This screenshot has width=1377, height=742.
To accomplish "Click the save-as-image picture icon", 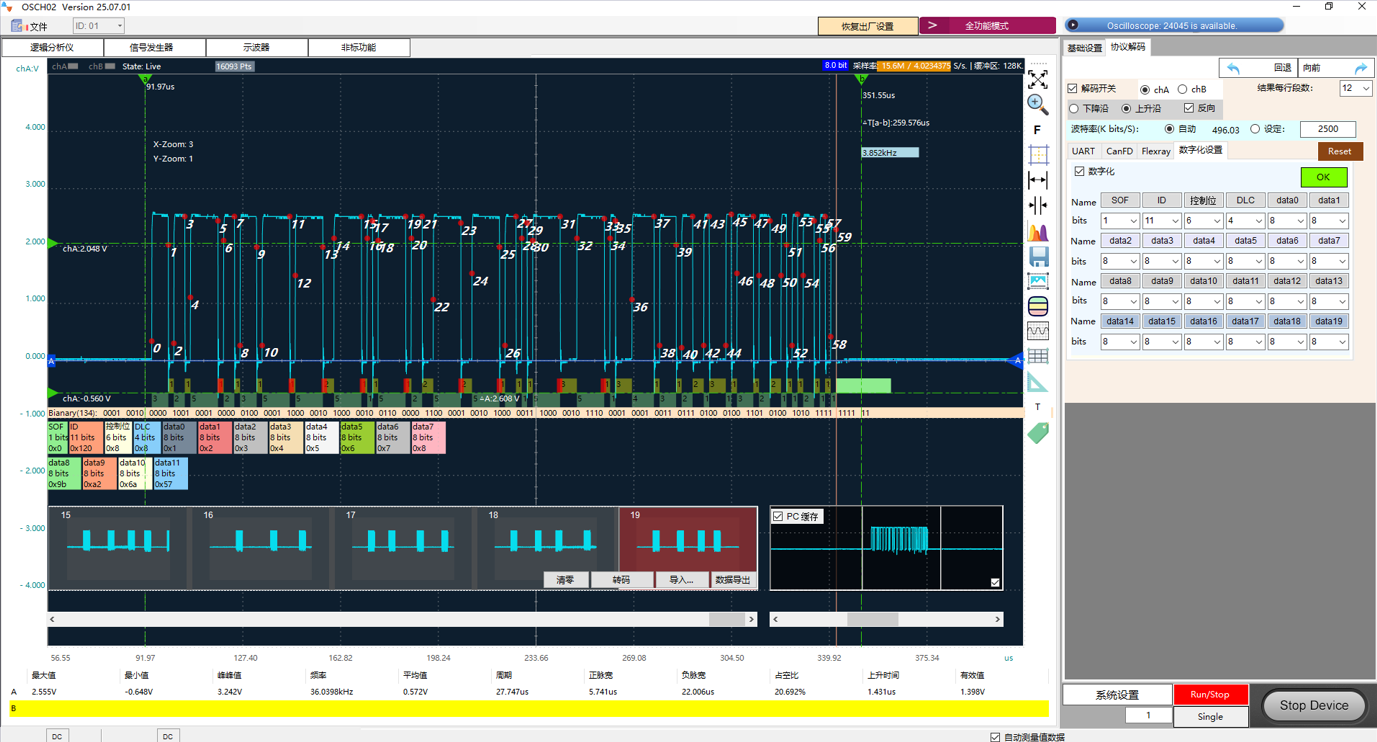I will pos(1038,282).
